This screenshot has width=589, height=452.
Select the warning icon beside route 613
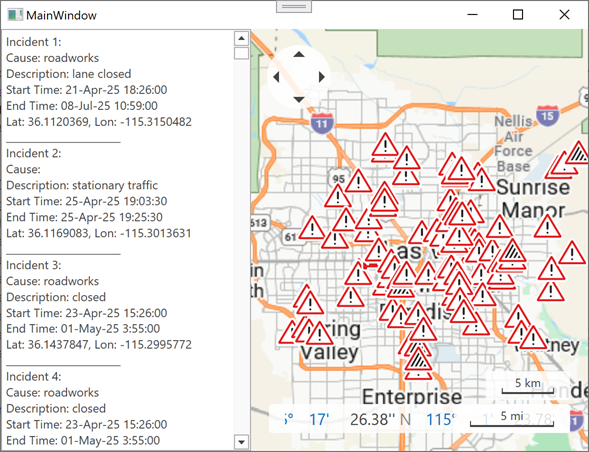(x=311, y=228)
